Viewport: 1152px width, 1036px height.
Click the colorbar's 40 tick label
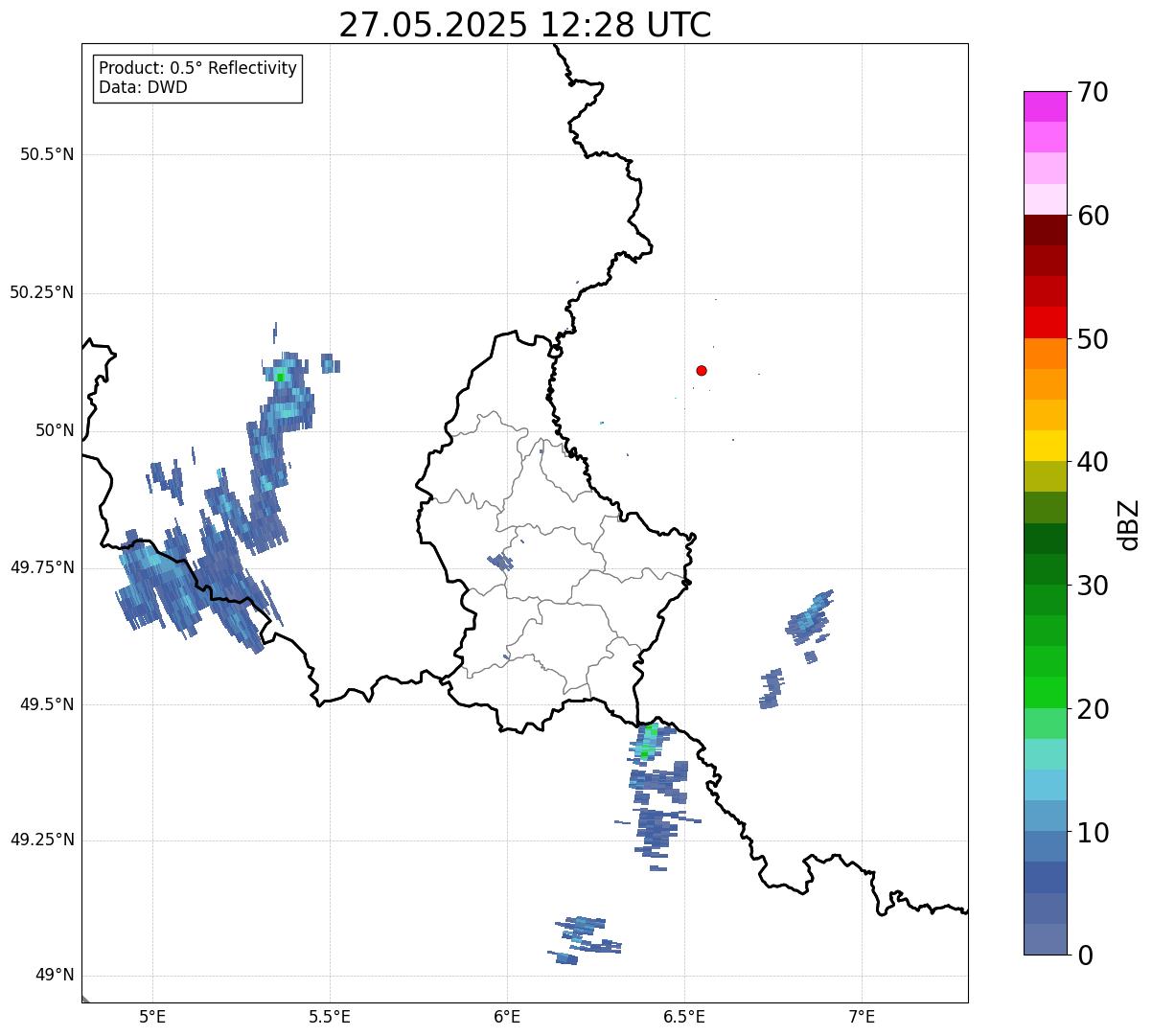pyautogui.click(x=1093, y=462)
